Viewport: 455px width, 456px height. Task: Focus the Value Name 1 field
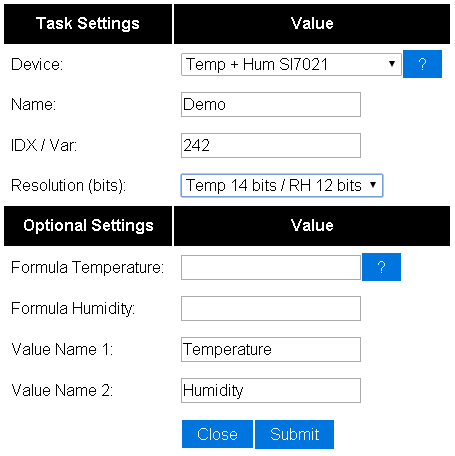click(271, 349)
